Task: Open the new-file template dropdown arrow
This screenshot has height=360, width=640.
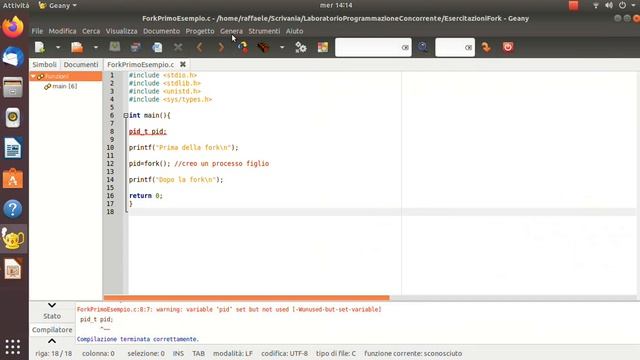Action: coord(58,47)
